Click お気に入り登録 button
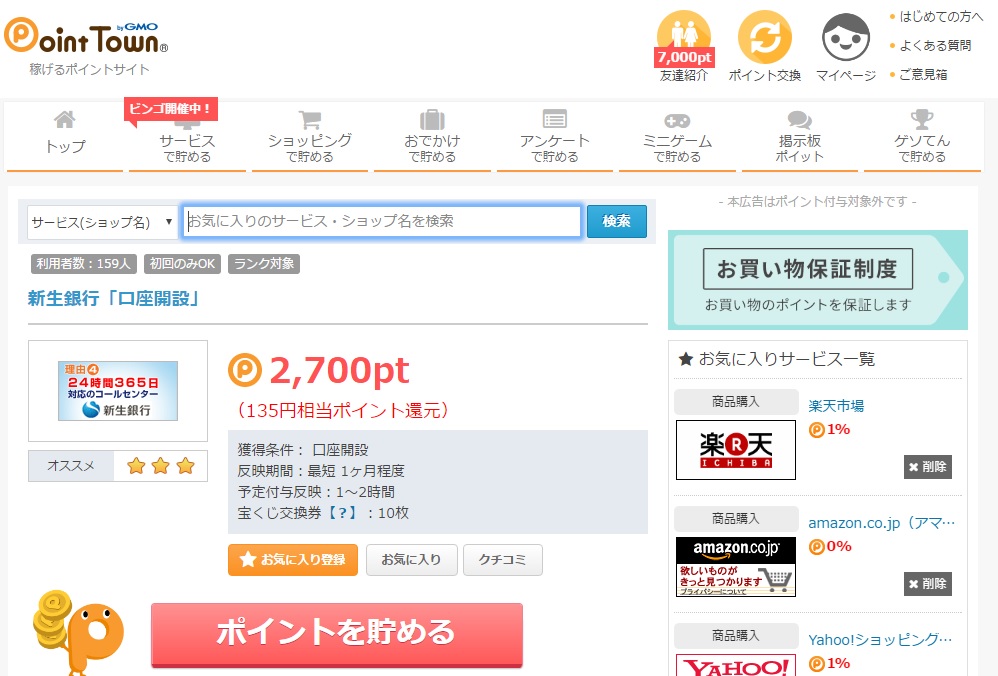The image size is (998, 676). coord(293,560)
